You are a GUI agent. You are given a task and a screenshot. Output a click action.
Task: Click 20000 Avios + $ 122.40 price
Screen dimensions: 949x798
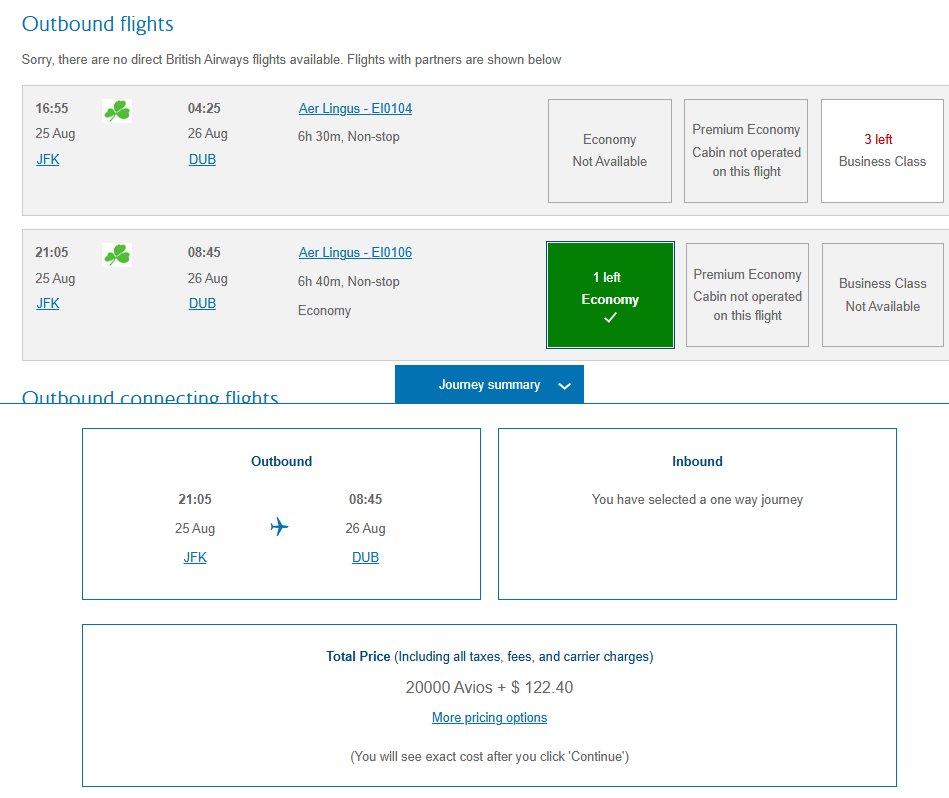pyautogui.click(x=489, y=687)
